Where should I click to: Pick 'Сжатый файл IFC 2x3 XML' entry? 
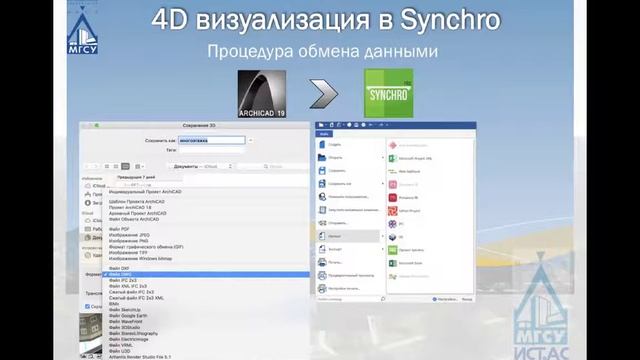point(136,298)
